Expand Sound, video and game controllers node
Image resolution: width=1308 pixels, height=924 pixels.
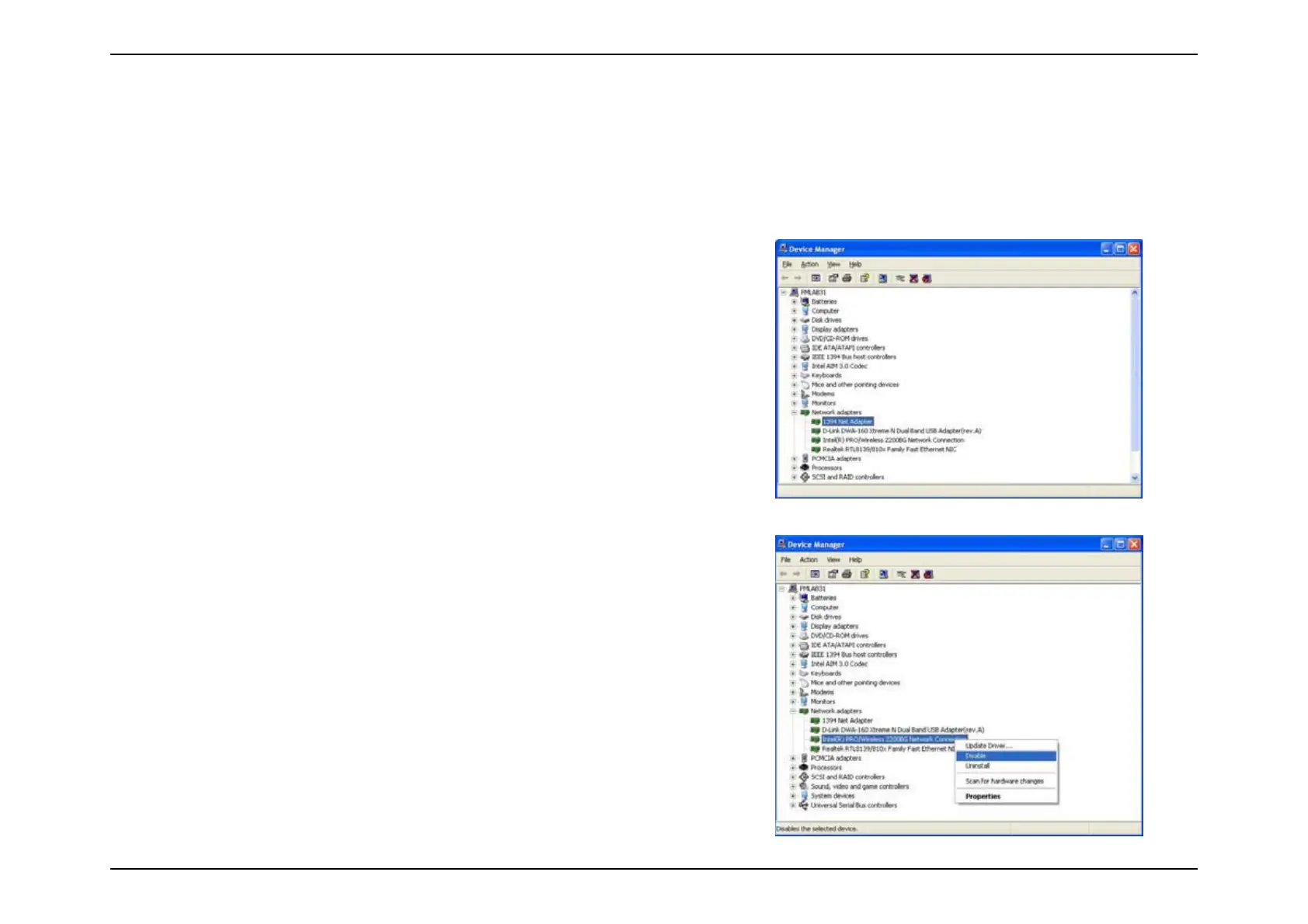click(792, 787)
